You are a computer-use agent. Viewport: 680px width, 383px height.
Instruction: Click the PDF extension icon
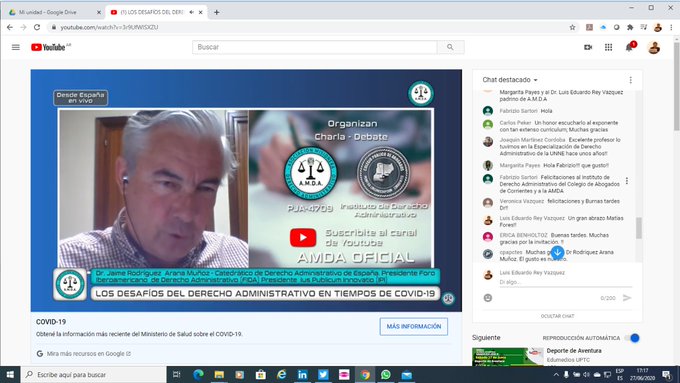point(589,27)
